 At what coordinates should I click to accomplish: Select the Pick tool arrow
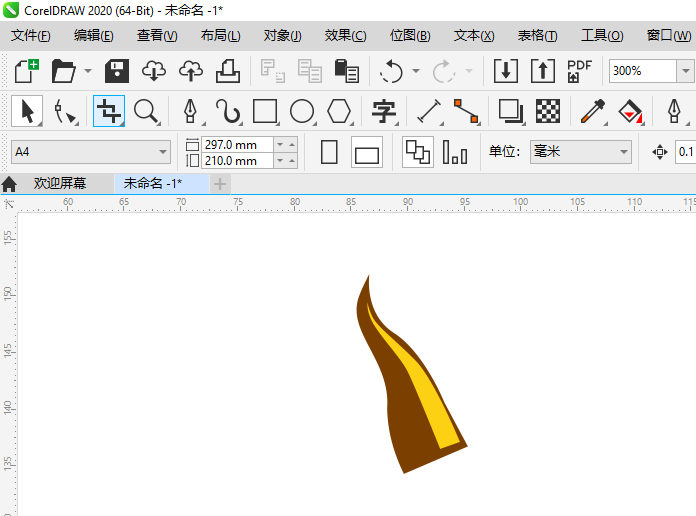[27, 111]
